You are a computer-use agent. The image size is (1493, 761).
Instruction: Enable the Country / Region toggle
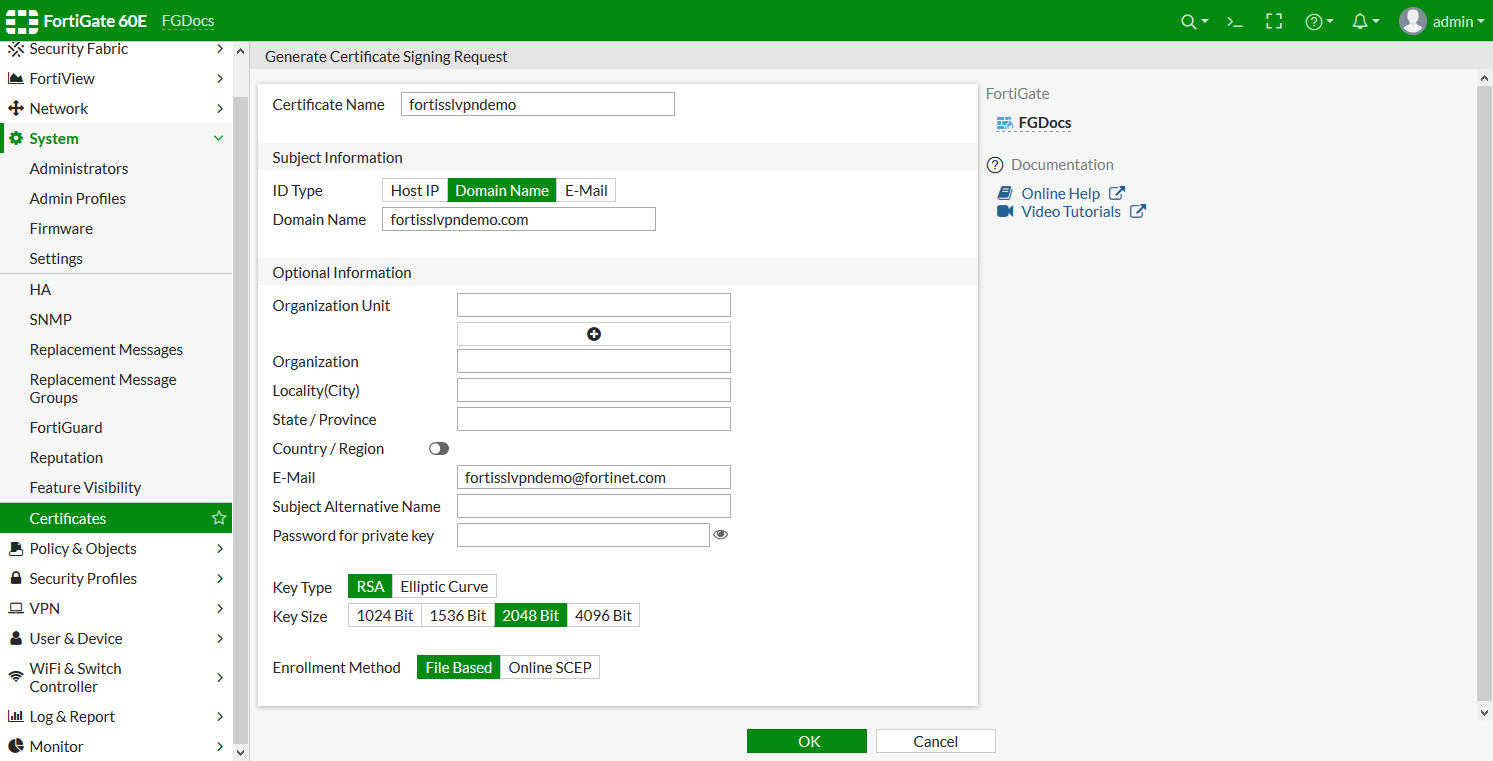coord(438,448)
